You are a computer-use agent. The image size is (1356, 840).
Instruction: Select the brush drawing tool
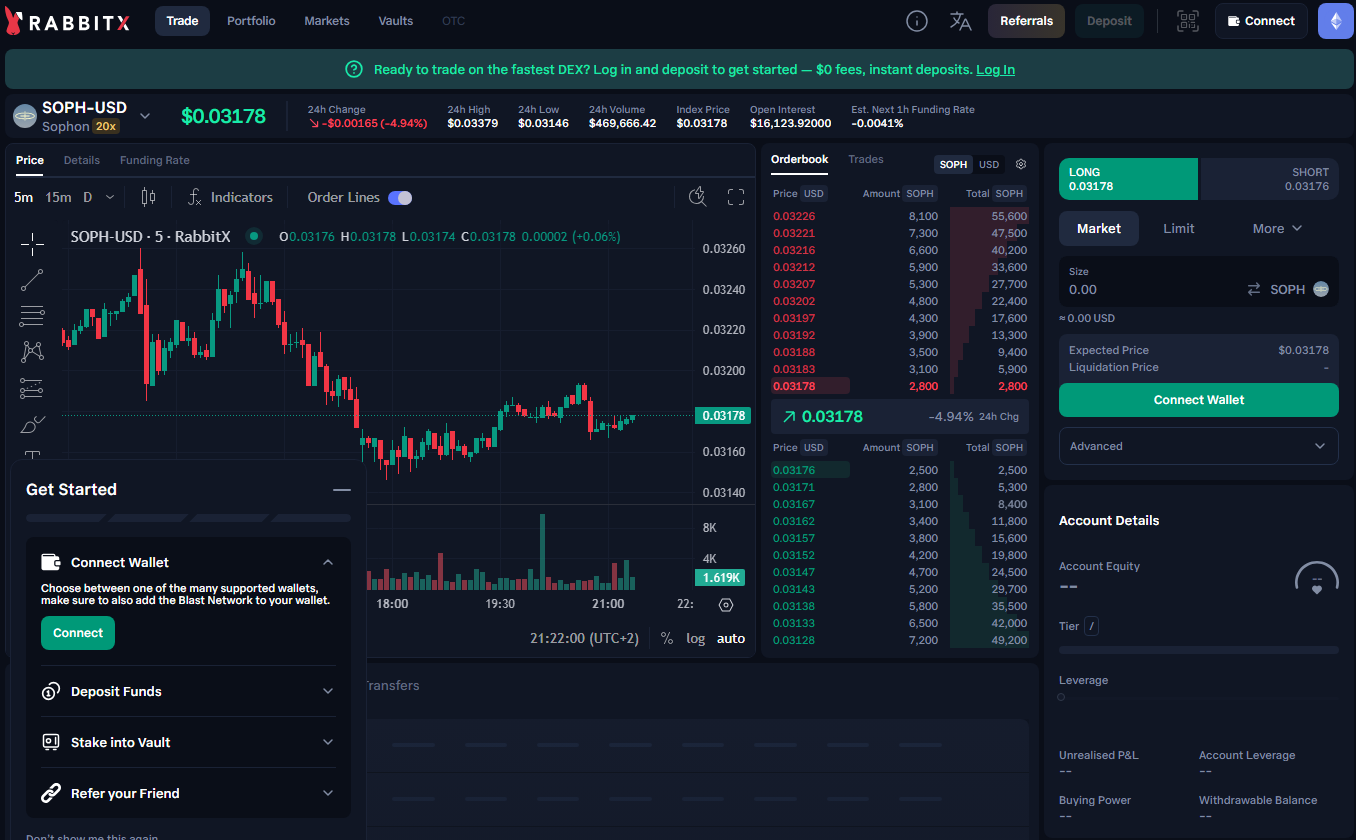[x=32, y=424]
